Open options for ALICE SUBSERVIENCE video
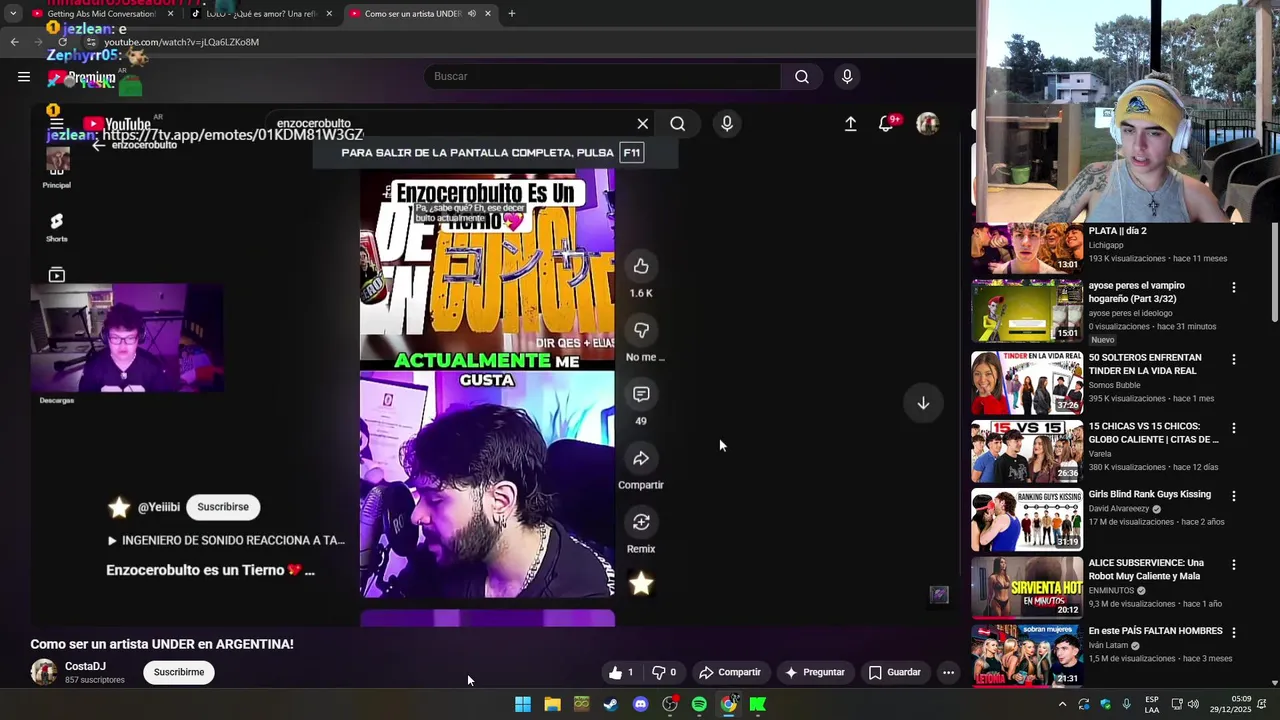 [1233, 565]
